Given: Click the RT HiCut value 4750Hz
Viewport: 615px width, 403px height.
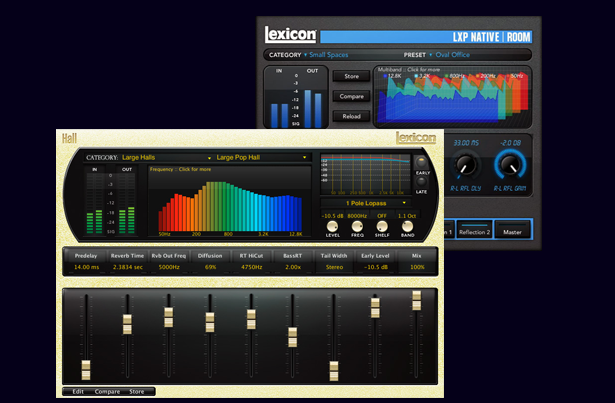Looking at the screenshot, I should 251,267.
